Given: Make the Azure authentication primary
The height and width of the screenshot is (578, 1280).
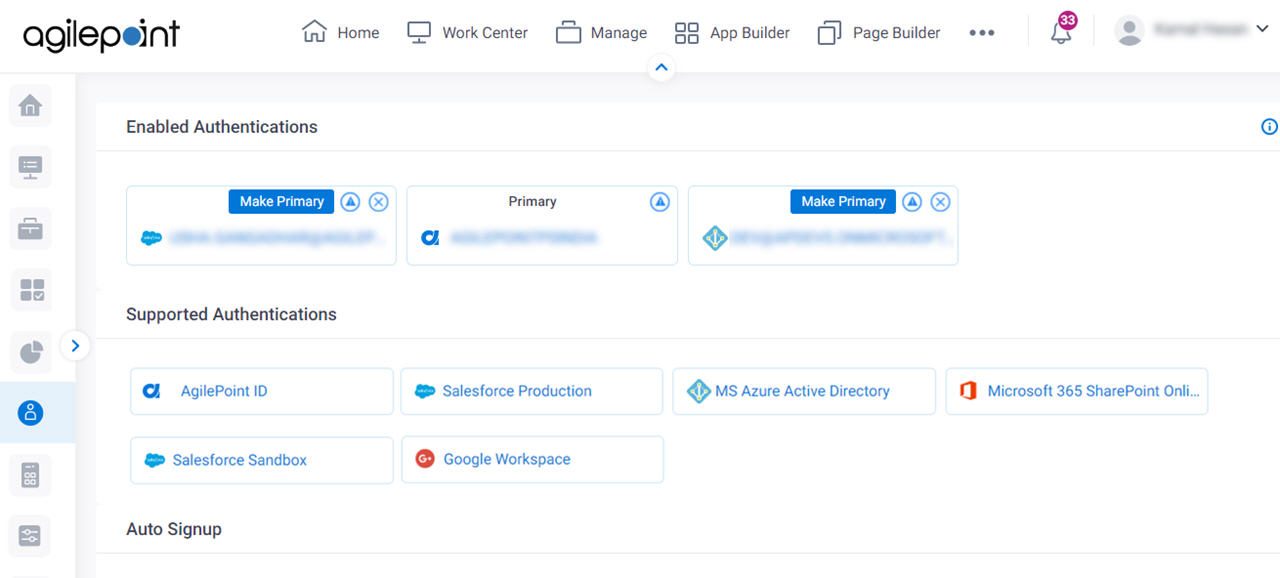Looking at the screenshot, I should [x=844, y=202].
